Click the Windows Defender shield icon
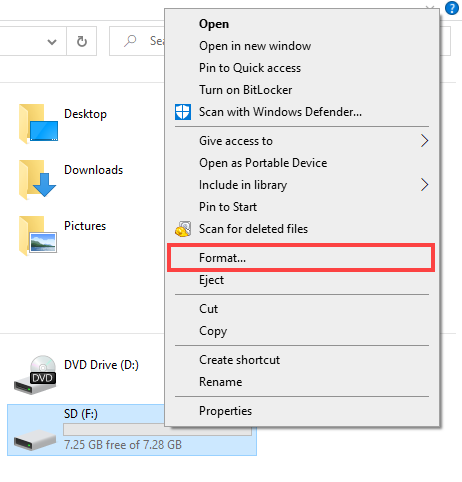 [183, 112]
